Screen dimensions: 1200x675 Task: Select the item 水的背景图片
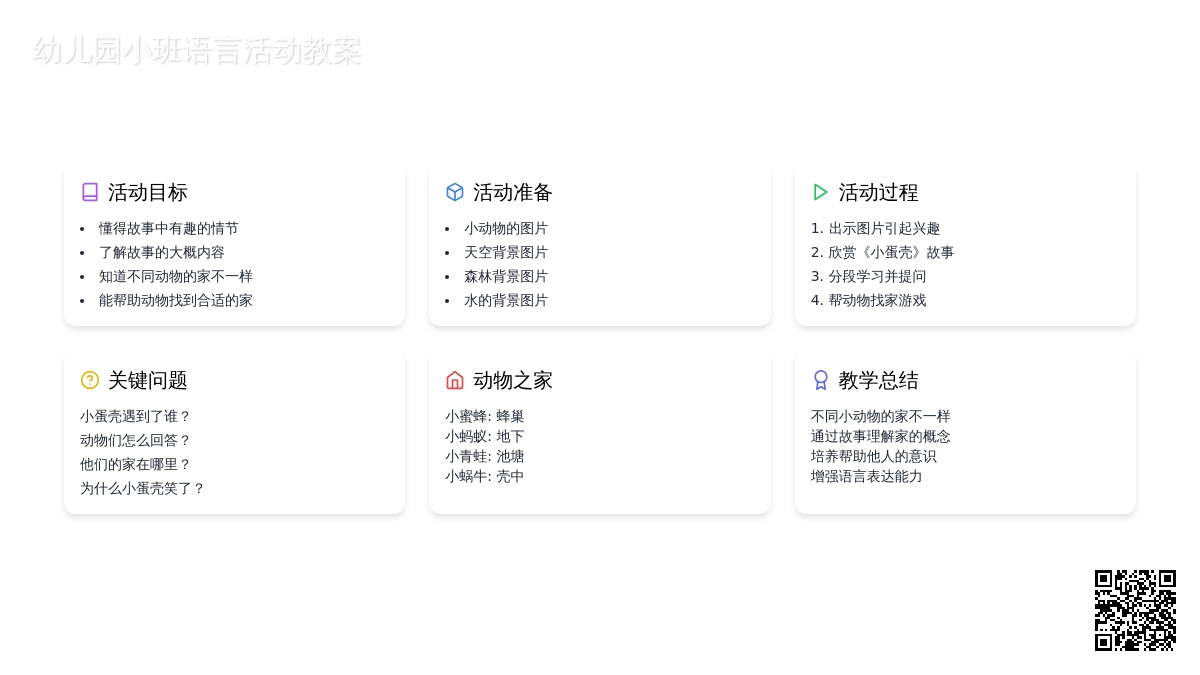(x=506, y=300)
